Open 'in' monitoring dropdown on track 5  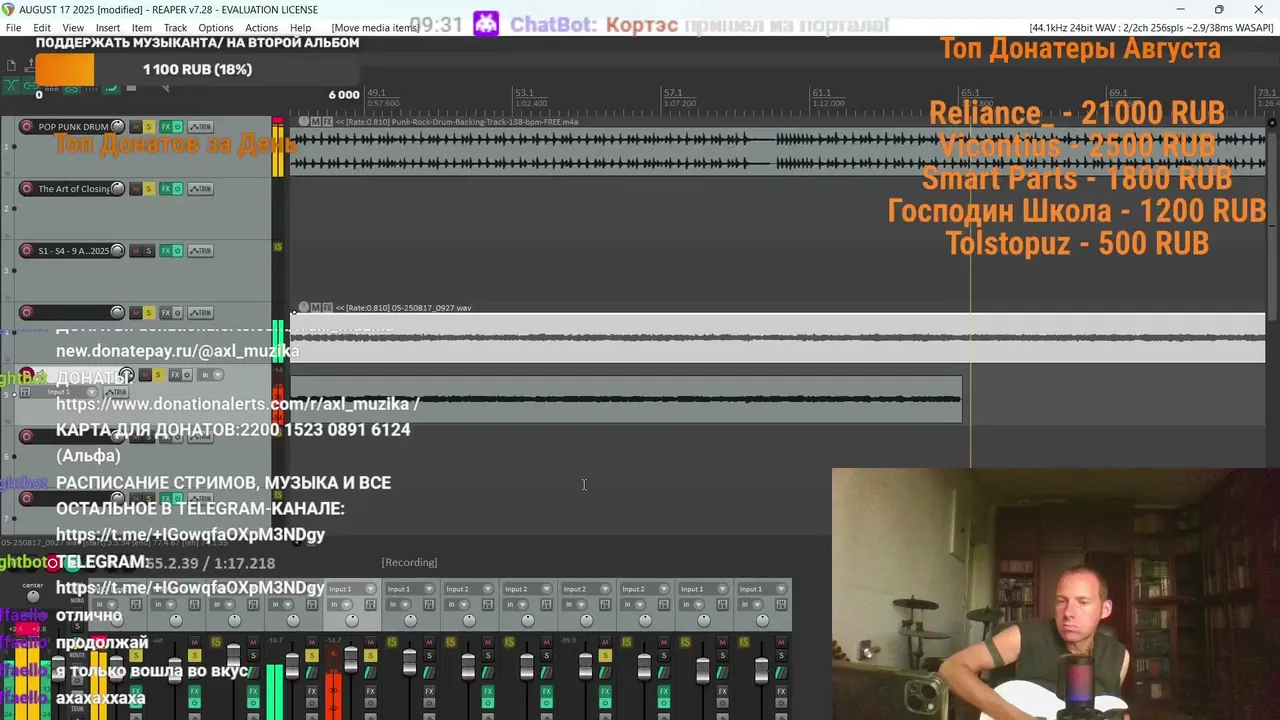tap(211, 375)
